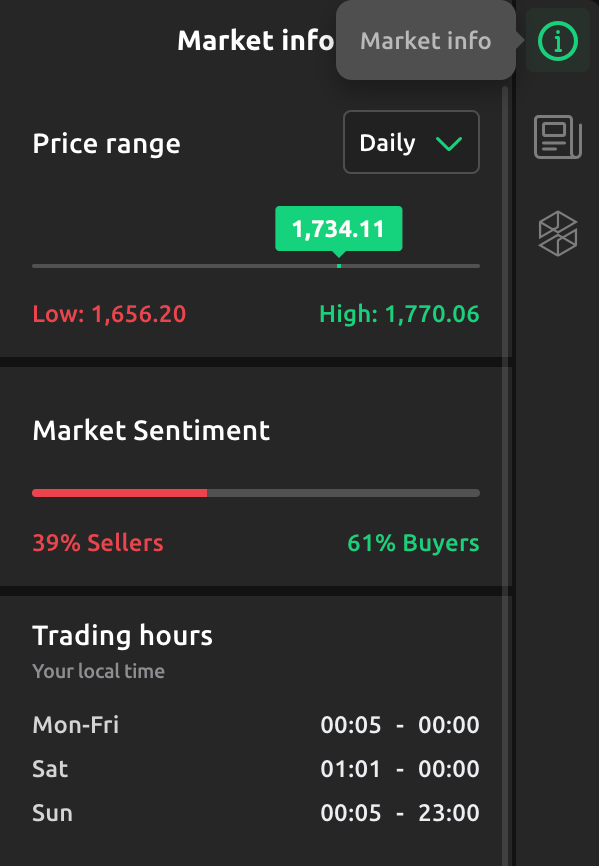
Task: Click the chevron next to Daily
Action: tap(451, 142)
